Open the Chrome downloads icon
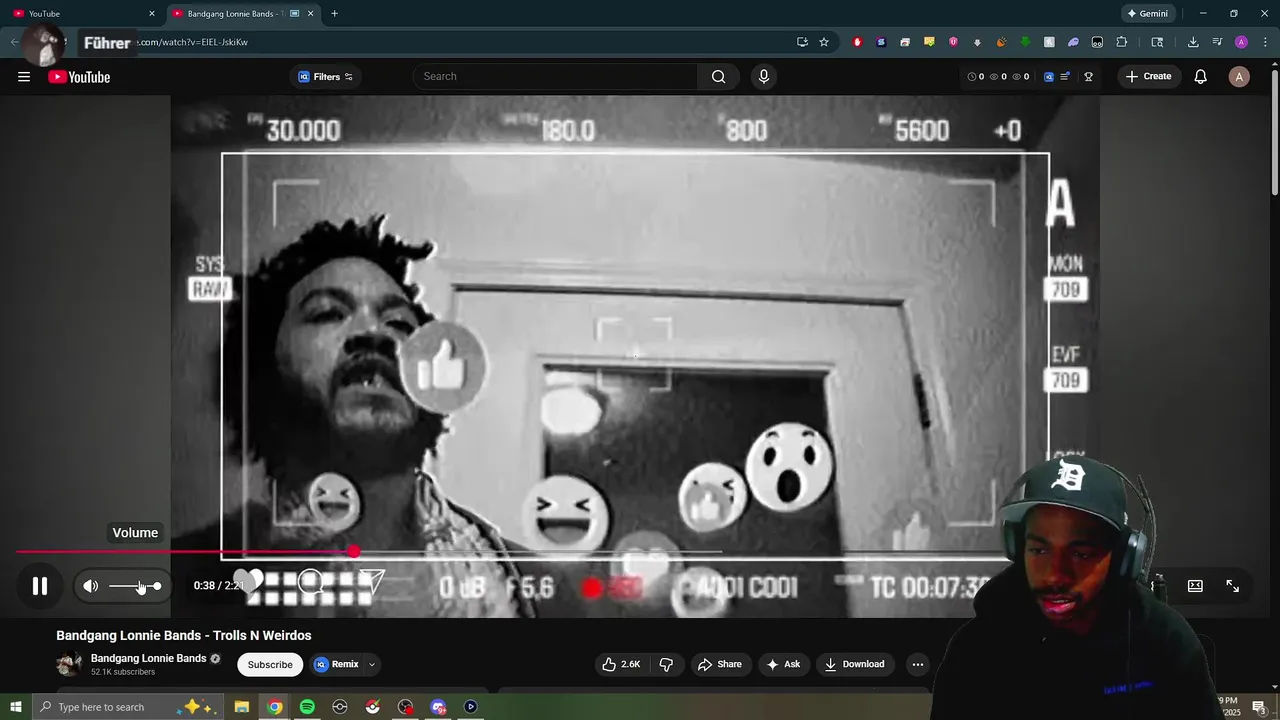The image size is (1280, 720). [1193, 42]
